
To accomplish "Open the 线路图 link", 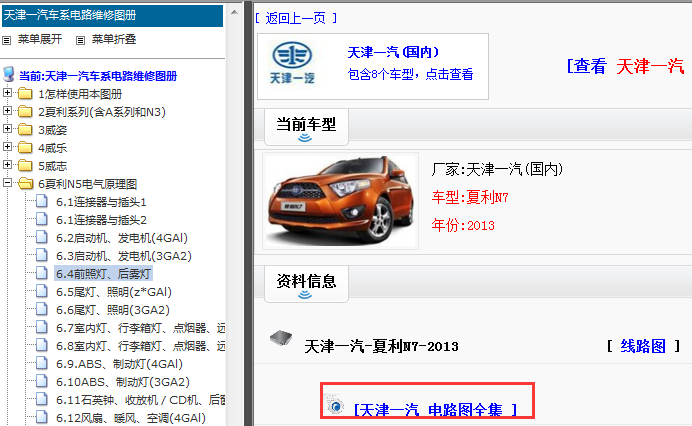I will 643,346.
